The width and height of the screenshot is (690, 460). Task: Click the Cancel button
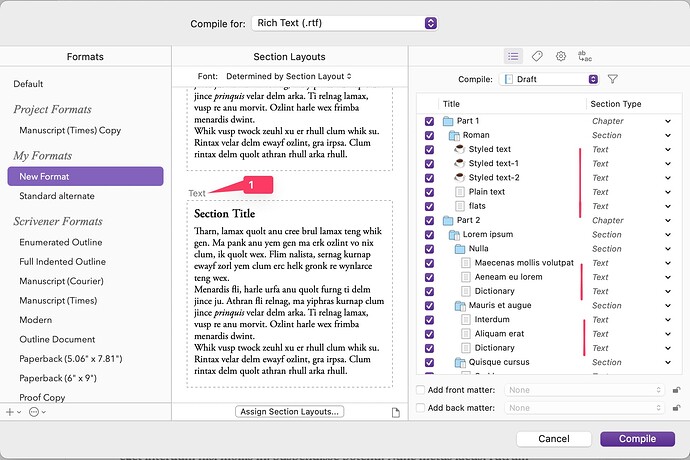click(x=554, y=439)
